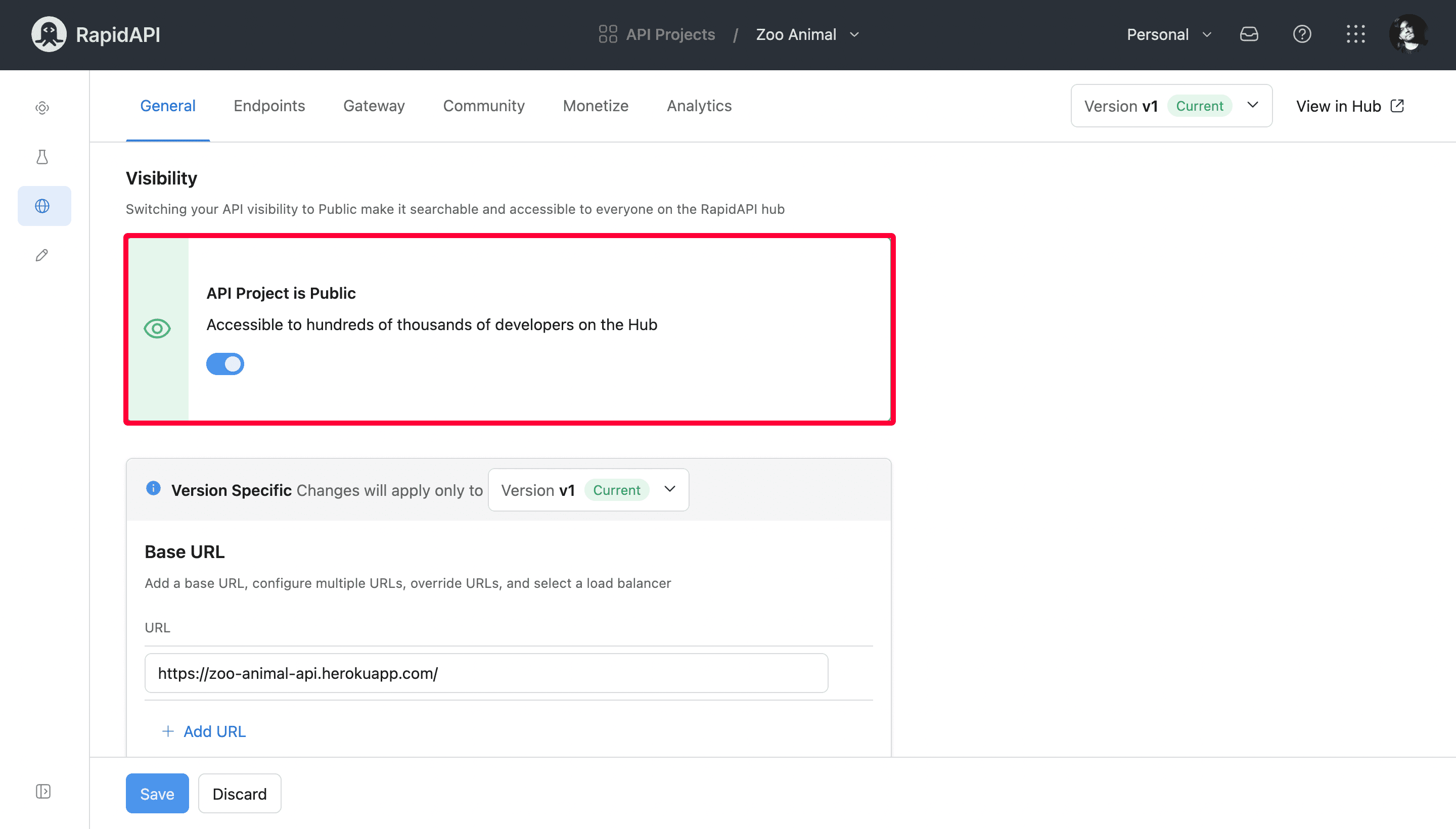Open the top Version v1 Current dropdown

[1171, 106]
